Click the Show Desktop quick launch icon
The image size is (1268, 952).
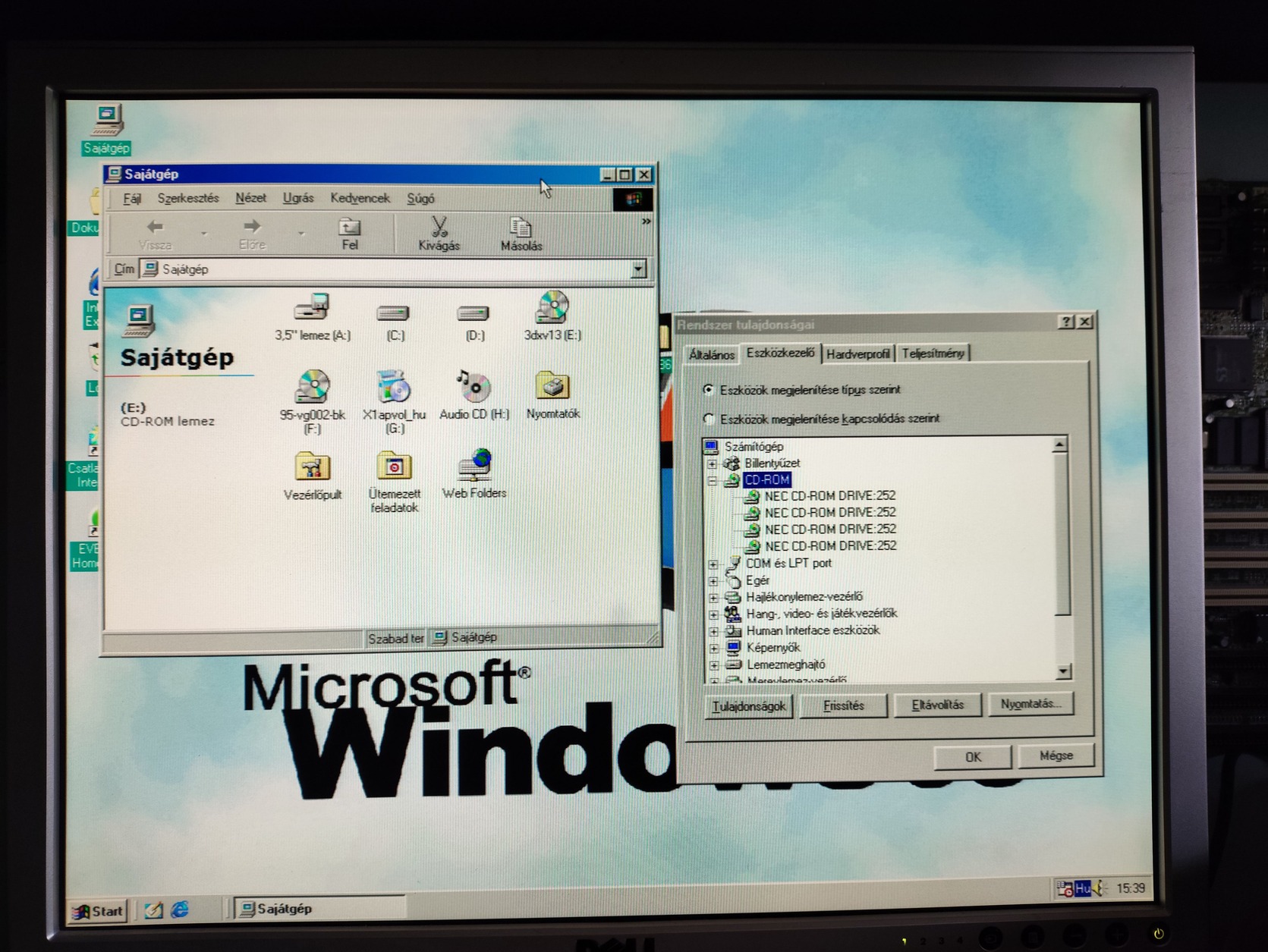pos(153,910)
